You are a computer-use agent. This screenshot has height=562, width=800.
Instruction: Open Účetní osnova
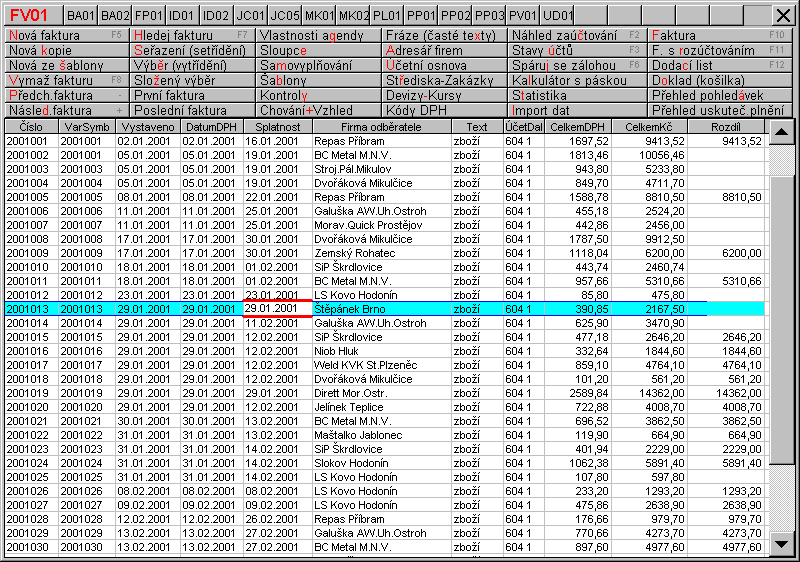tap(444, 65)
